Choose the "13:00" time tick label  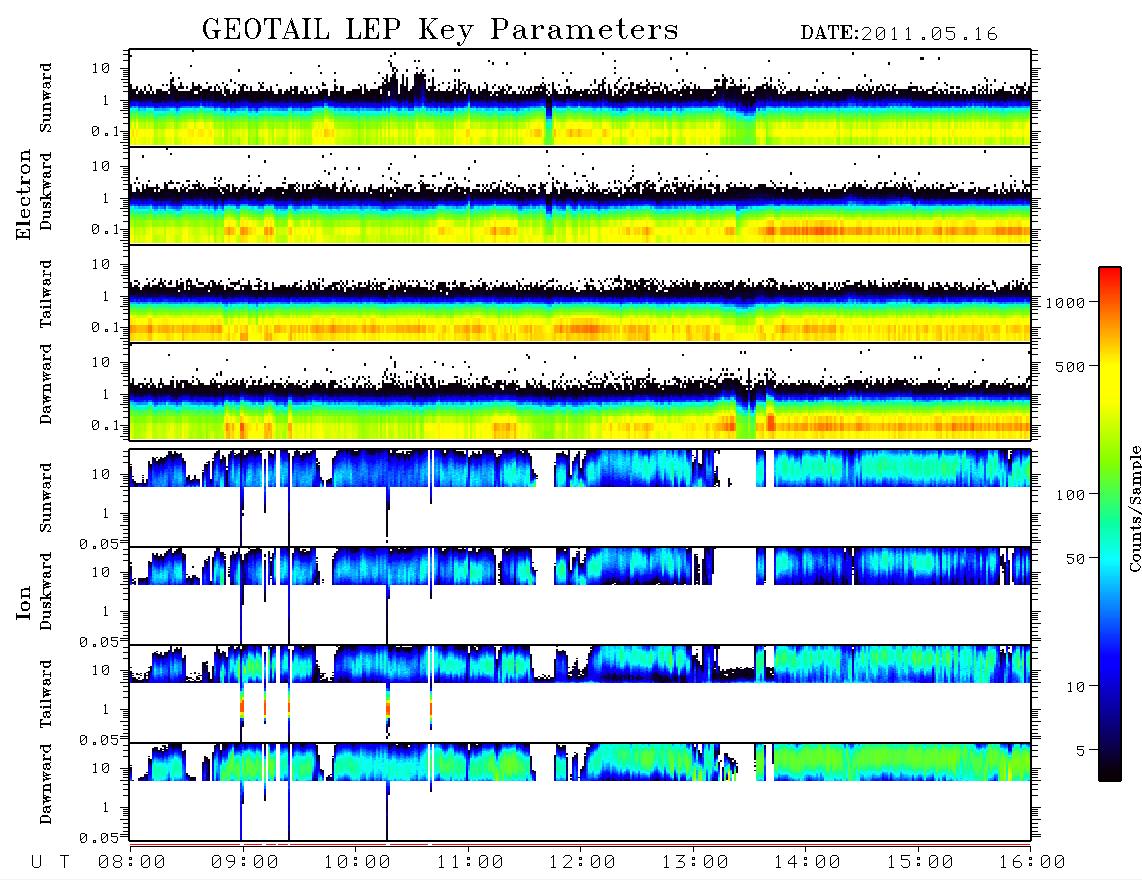pyautogui.click(x=695, y=863)
